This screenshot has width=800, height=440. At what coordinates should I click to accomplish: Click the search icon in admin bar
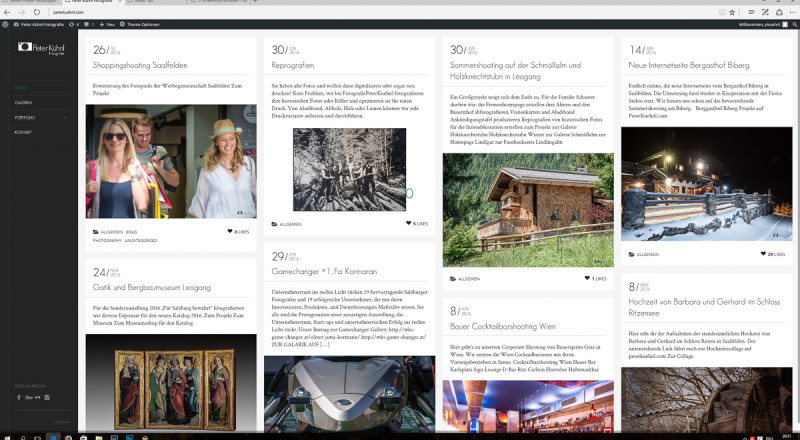[793, 22]
